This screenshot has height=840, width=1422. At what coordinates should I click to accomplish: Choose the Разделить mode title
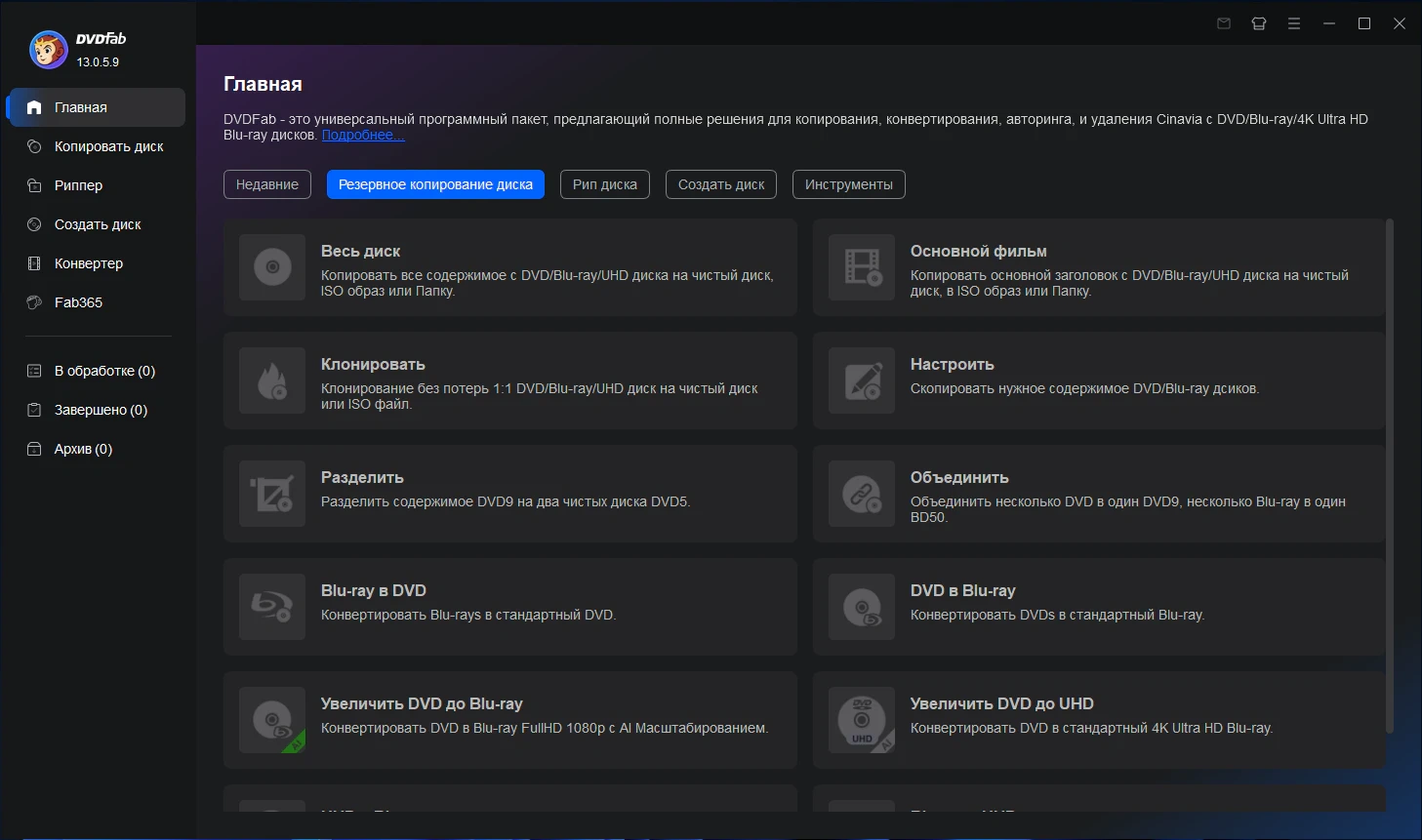tap(362, 477)
